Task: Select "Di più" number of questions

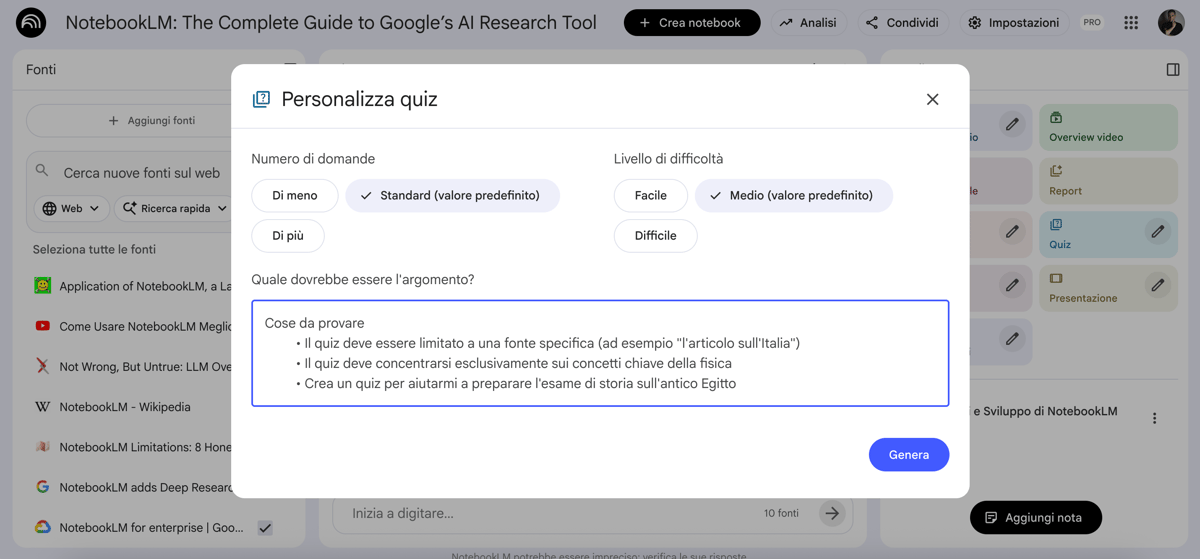Action: [x=288, y=236]
